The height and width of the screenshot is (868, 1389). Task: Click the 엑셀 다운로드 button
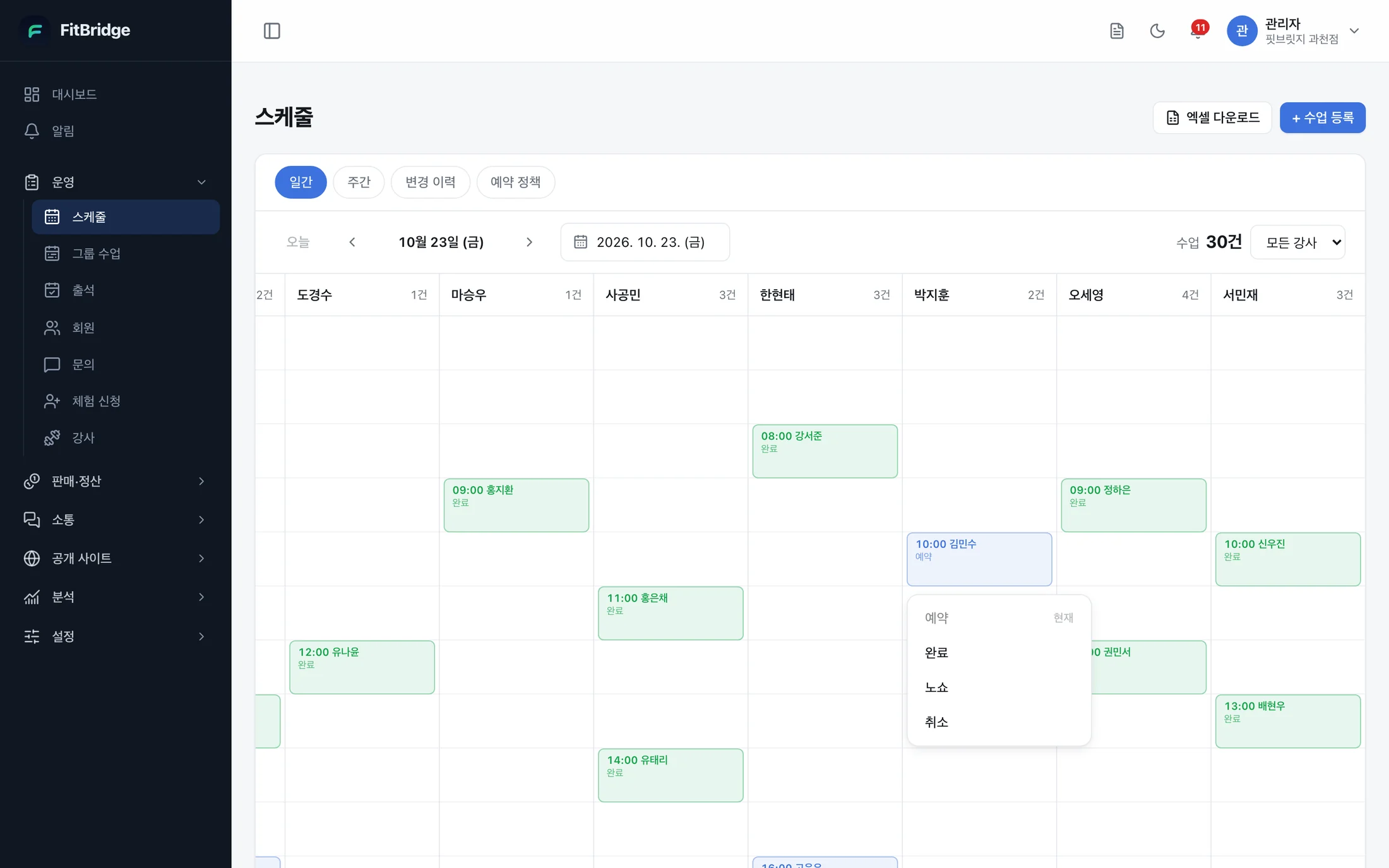(x=1212, y=117)
